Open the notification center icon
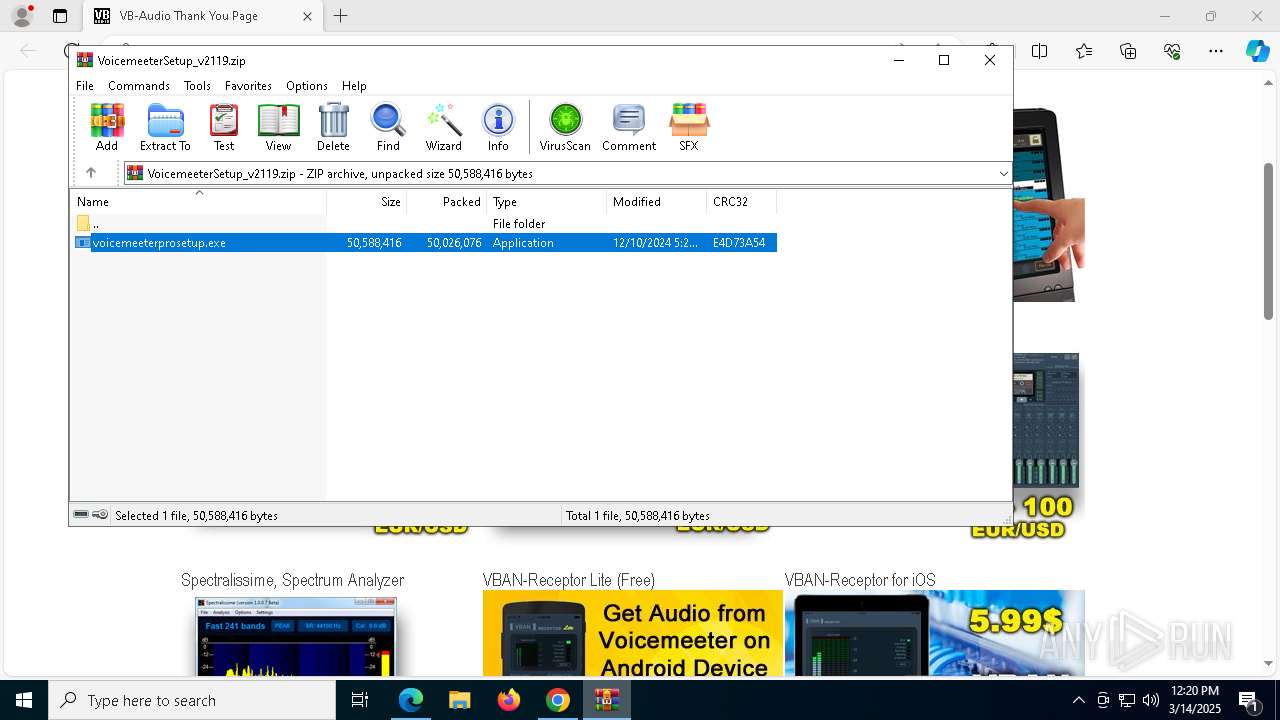The image size is (1280, 720). click(x=1248, y=701)
